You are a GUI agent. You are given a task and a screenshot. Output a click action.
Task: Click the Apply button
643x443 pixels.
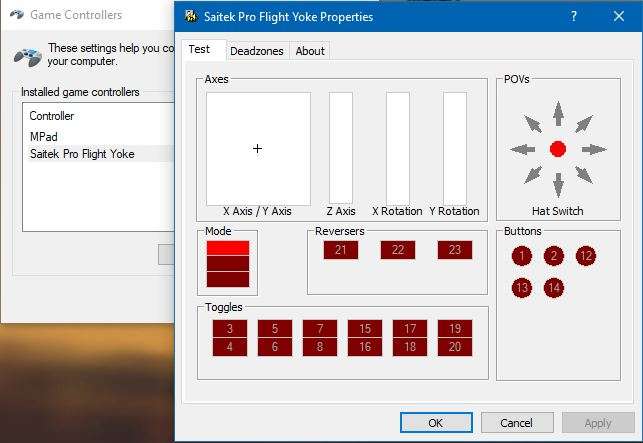[x=598, y=422]
